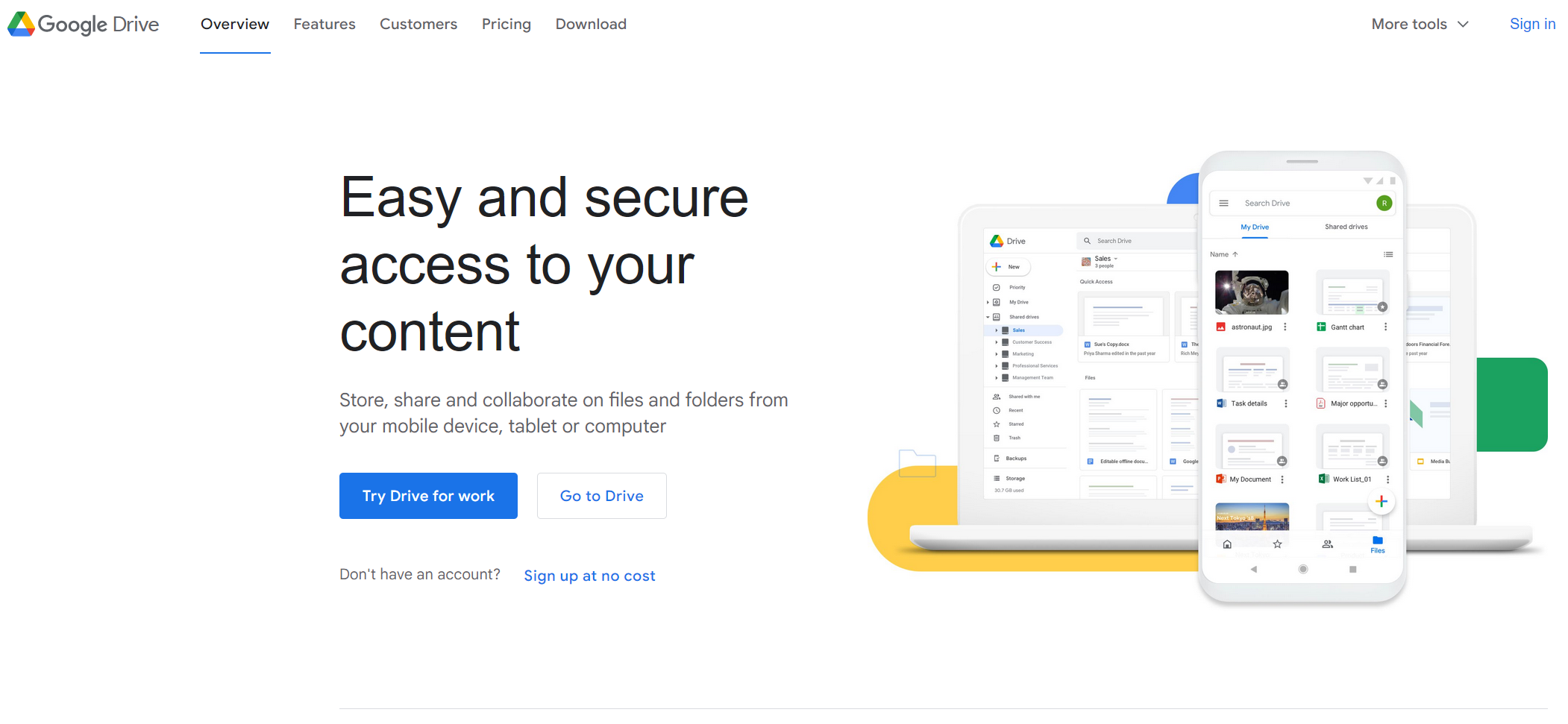Viewport: 1568px width, 724px height.
Task: Open the Features tab
Action: pyautogui.click(x=324, y=24)
